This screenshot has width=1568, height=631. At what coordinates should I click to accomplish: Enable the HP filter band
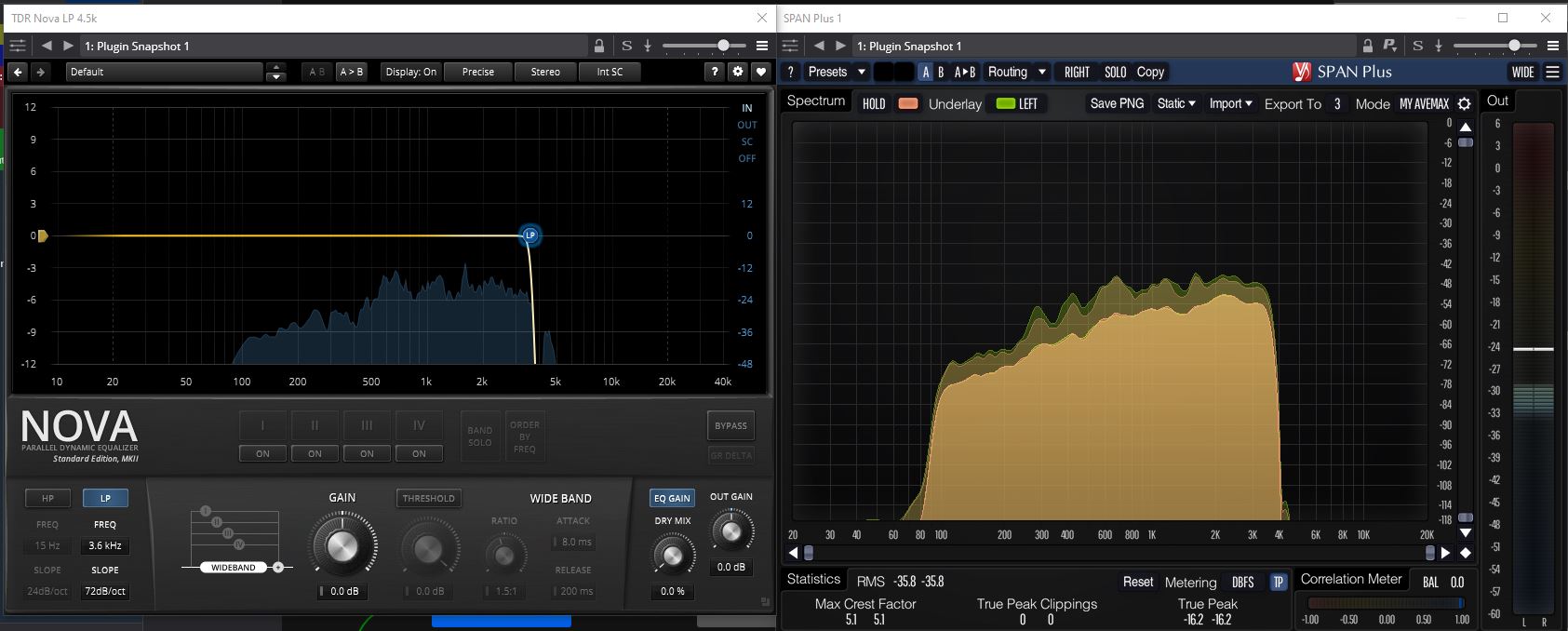[x=47, y=498]
